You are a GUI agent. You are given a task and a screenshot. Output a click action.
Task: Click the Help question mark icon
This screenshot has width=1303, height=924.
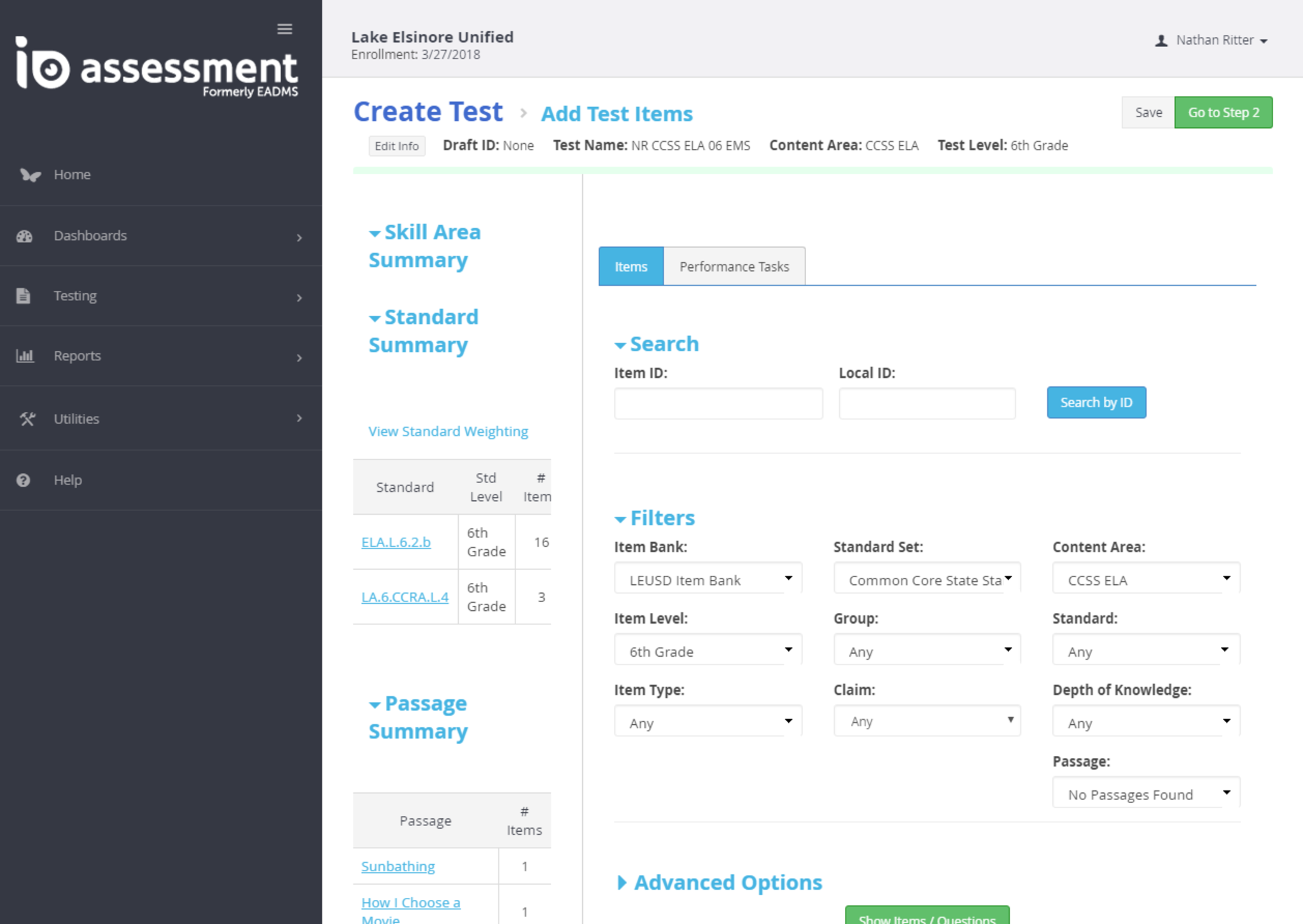point(24,480)
